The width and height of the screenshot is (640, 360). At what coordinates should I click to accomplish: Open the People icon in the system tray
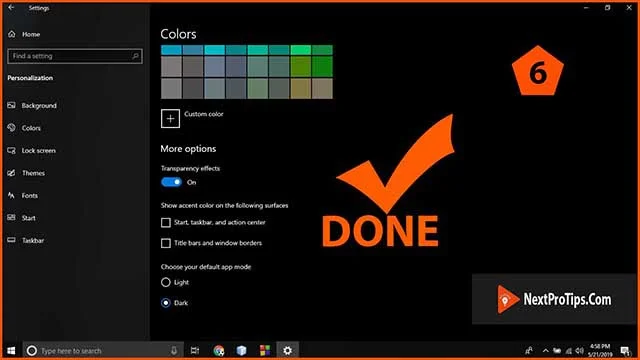pos(529,351)
